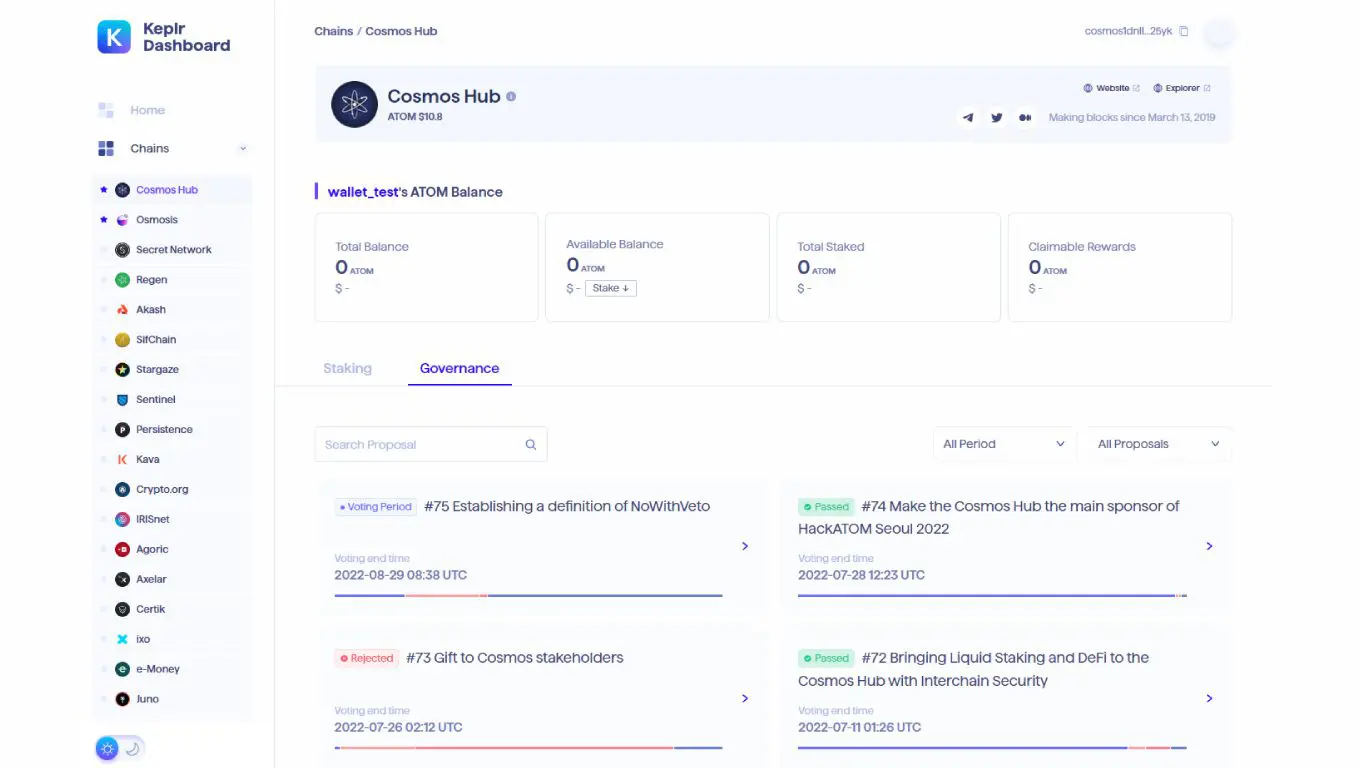Open the All Period dropdown
This screenshot has height=768, width=1360.
1004,444
